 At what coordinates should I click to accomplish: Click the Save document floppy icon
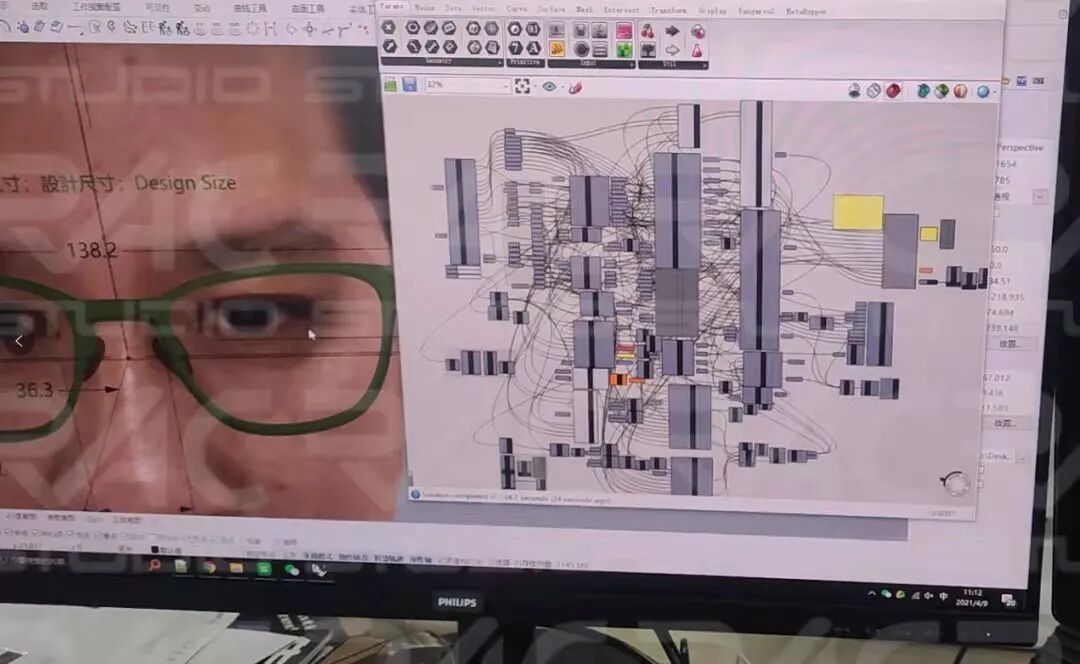pos(410,84)
